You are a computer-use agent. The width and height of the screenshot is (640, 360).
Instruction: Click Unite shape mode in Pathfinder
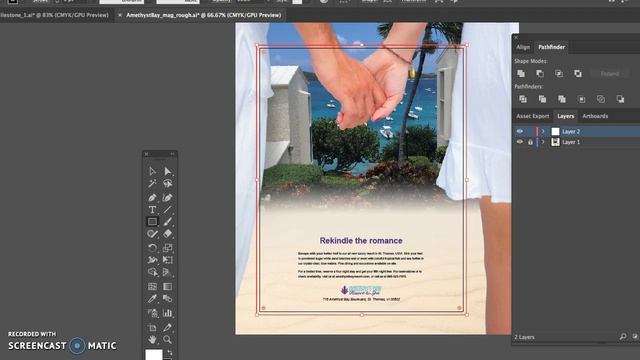(521, 73)
